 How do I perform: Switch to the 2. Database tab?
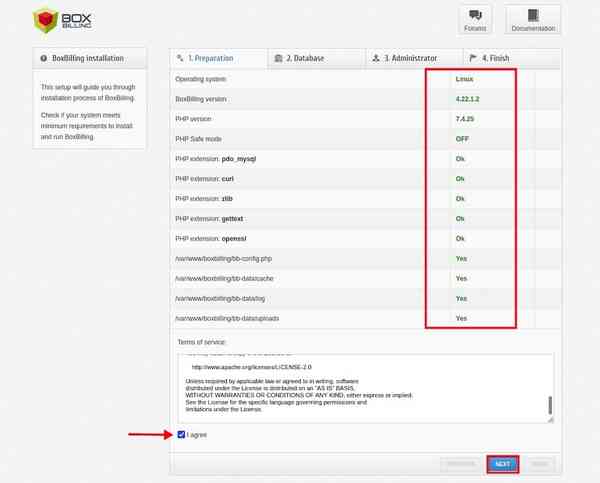tap(317, 58)
